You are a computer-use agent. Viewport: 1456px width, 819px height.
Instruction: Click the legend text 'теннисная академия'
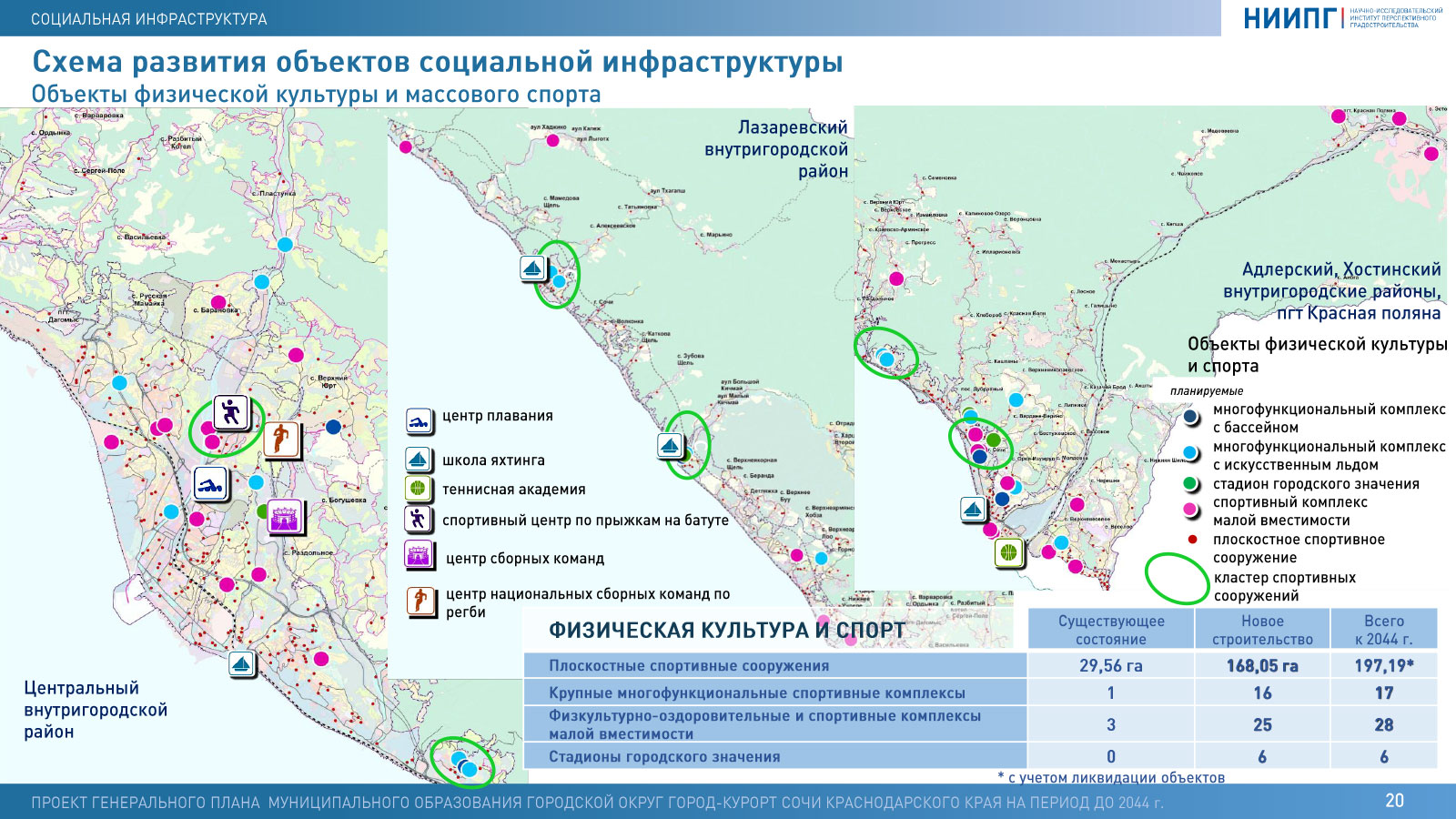514,490
